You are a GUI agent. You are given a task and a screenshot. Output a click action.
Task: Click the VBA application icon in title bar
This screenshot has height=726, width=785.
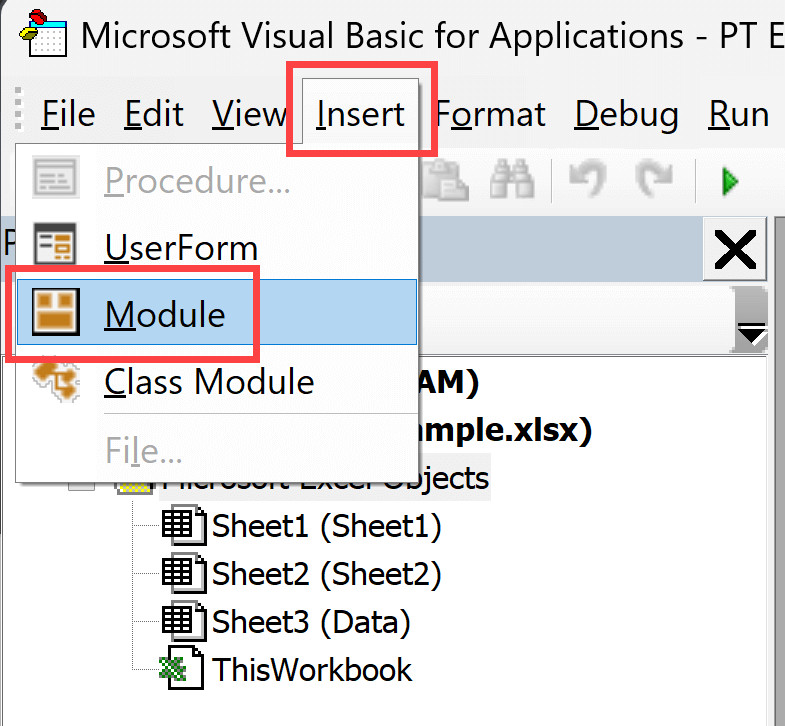41,35
